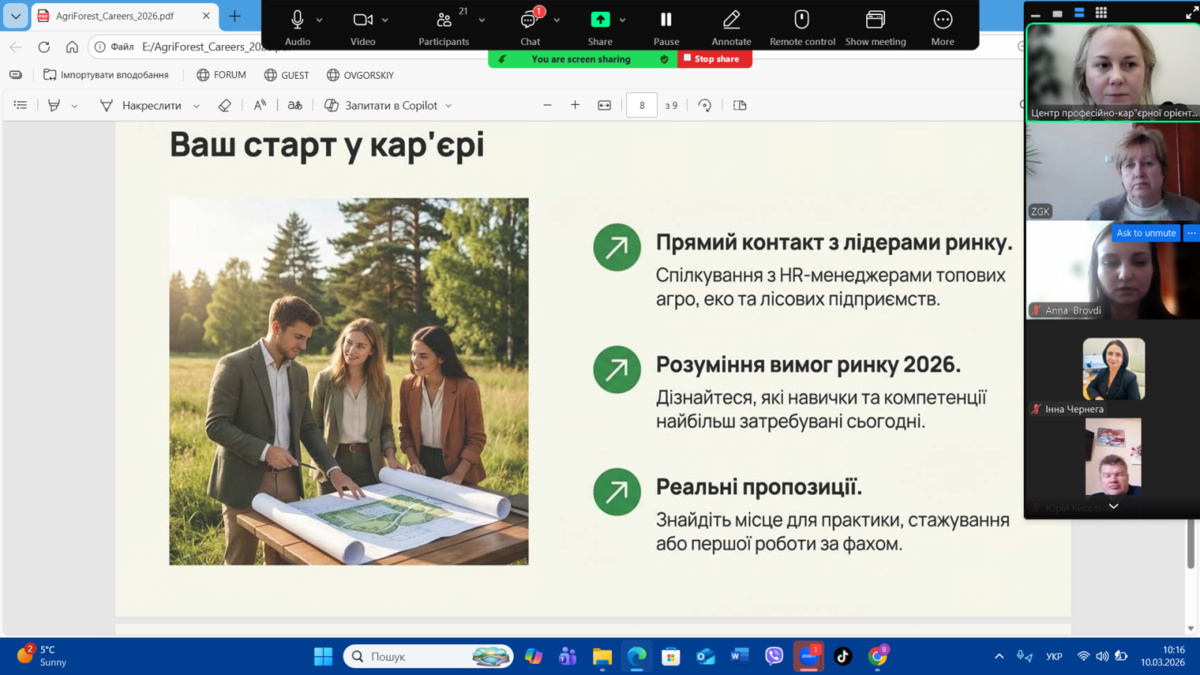Screen dimensions: 1200x675
Task: Expand the Audio options arrow
Action: tap(320, 20)
